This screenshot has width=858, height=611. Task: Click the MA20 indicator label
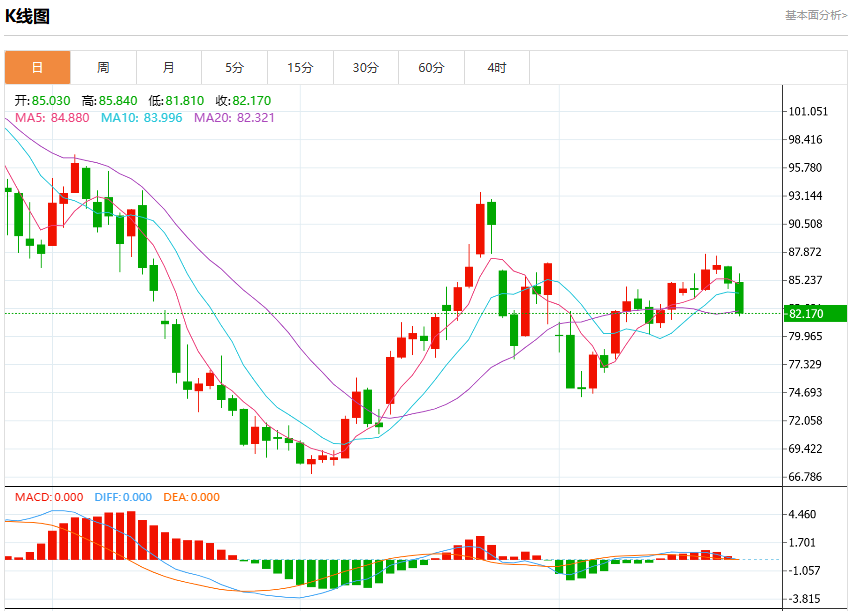click(234, 118)
